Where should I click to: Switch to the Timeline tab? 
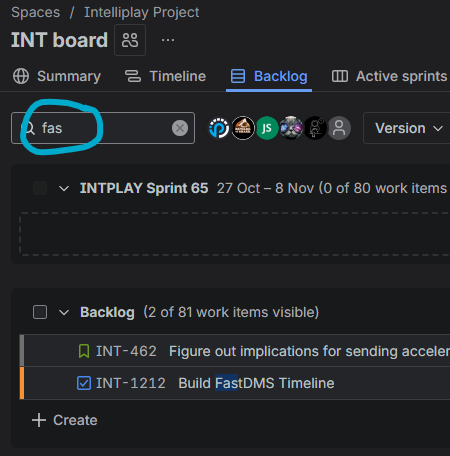coord(165,76)
